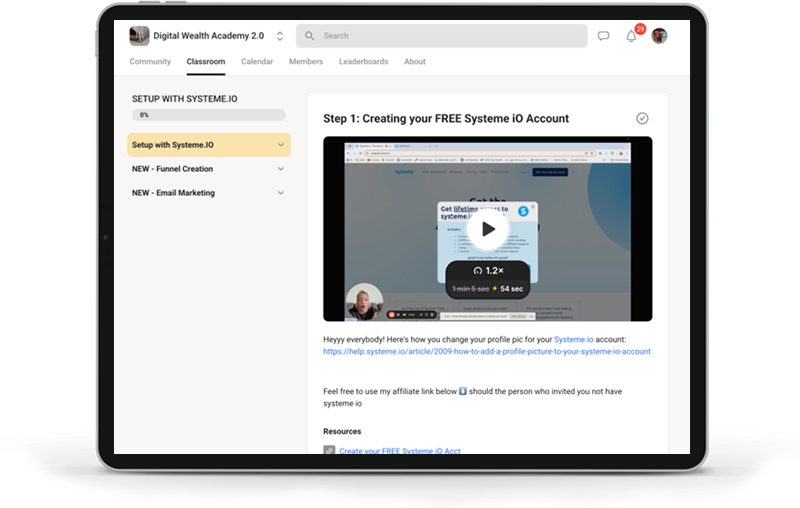This screenshot has width=800, height=508.
Task: Open the notifications bell
Action: (631, 36)
